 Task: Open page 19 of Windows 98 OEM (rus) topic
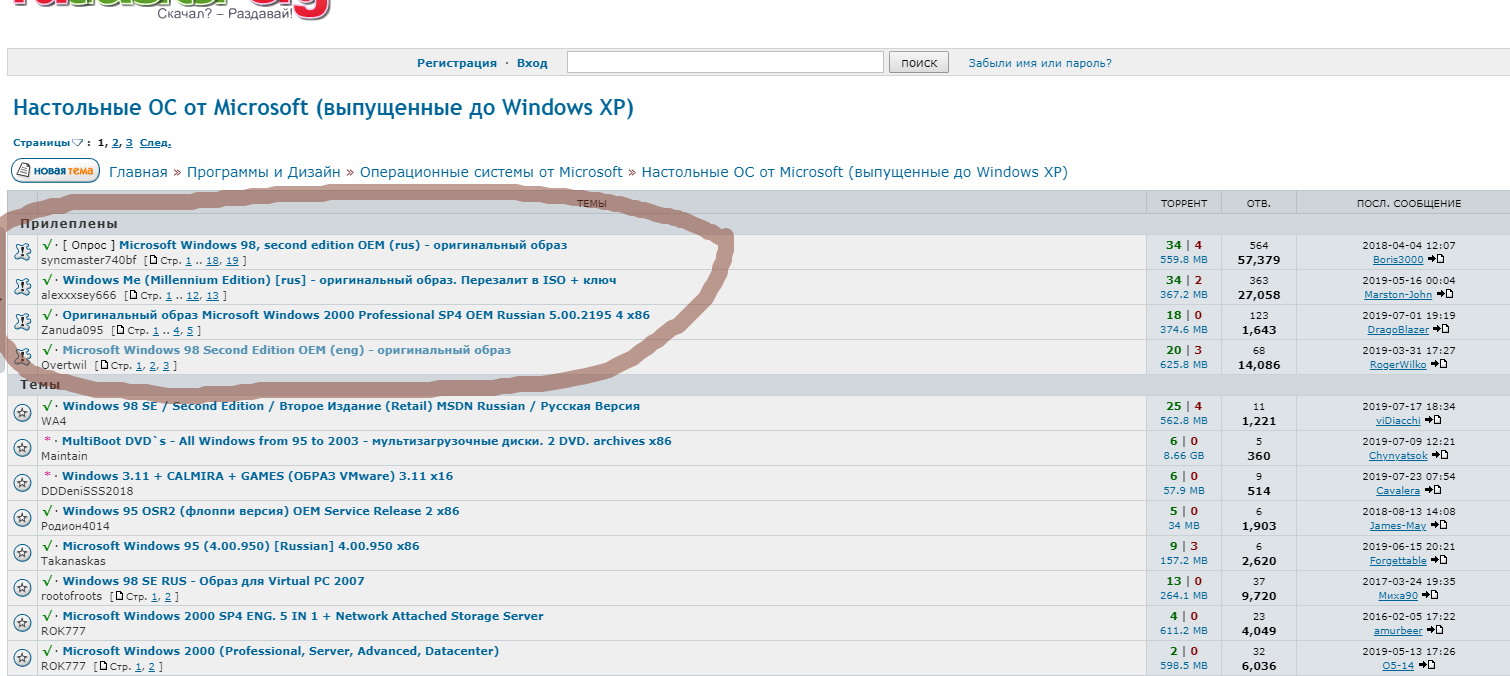point(232,261)
